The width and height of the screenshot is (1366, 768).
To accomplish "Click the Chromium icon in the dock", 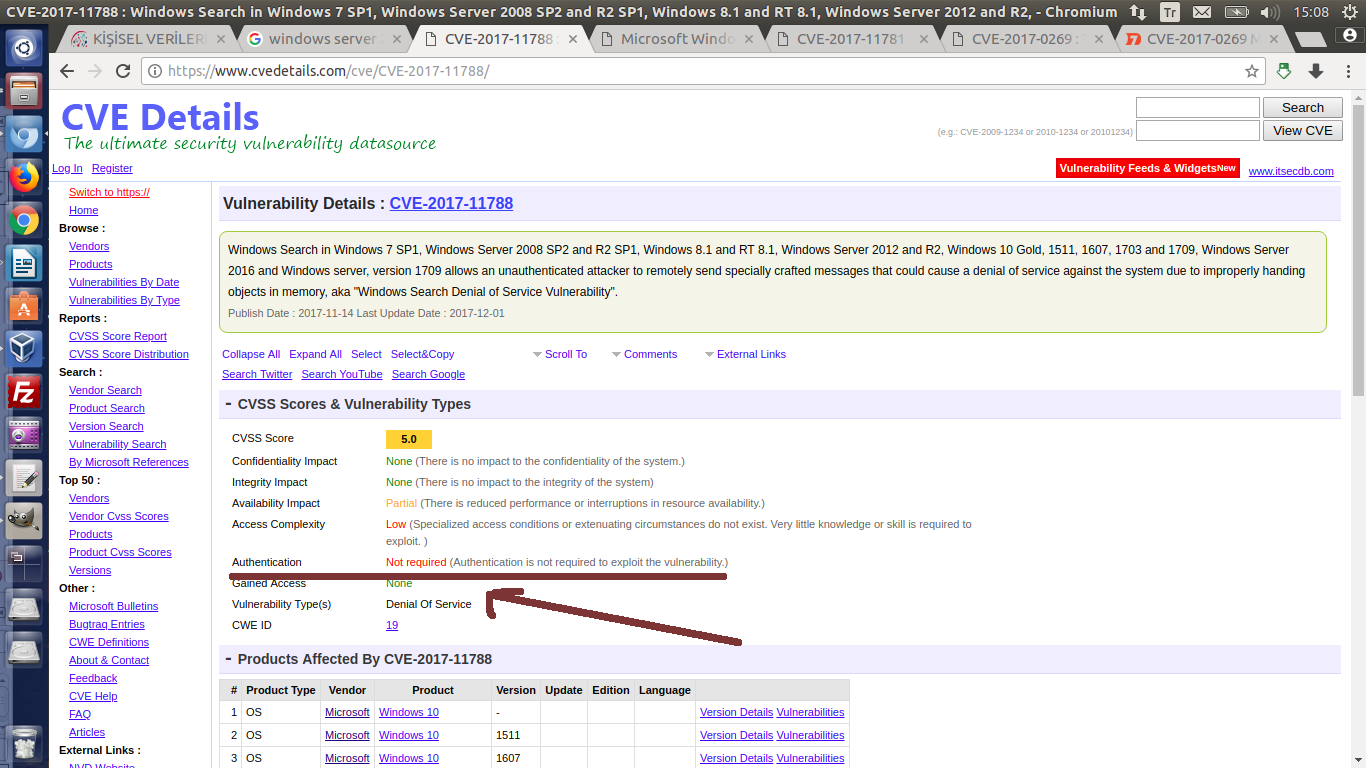I will tap(24, 135).
